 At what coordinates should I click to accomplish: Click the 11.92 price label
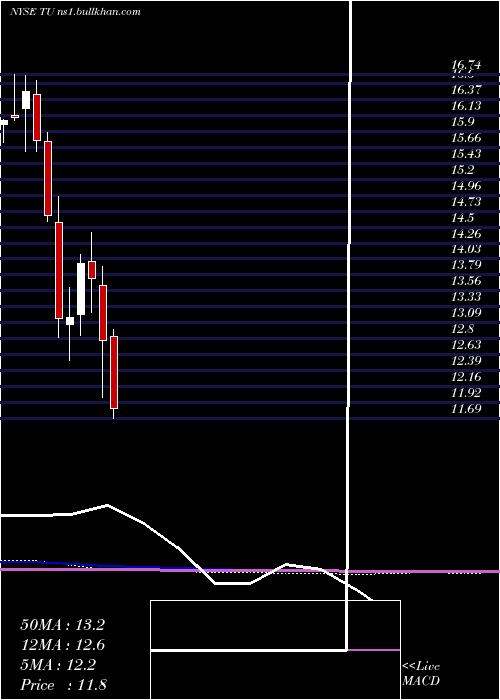[466, 393]
